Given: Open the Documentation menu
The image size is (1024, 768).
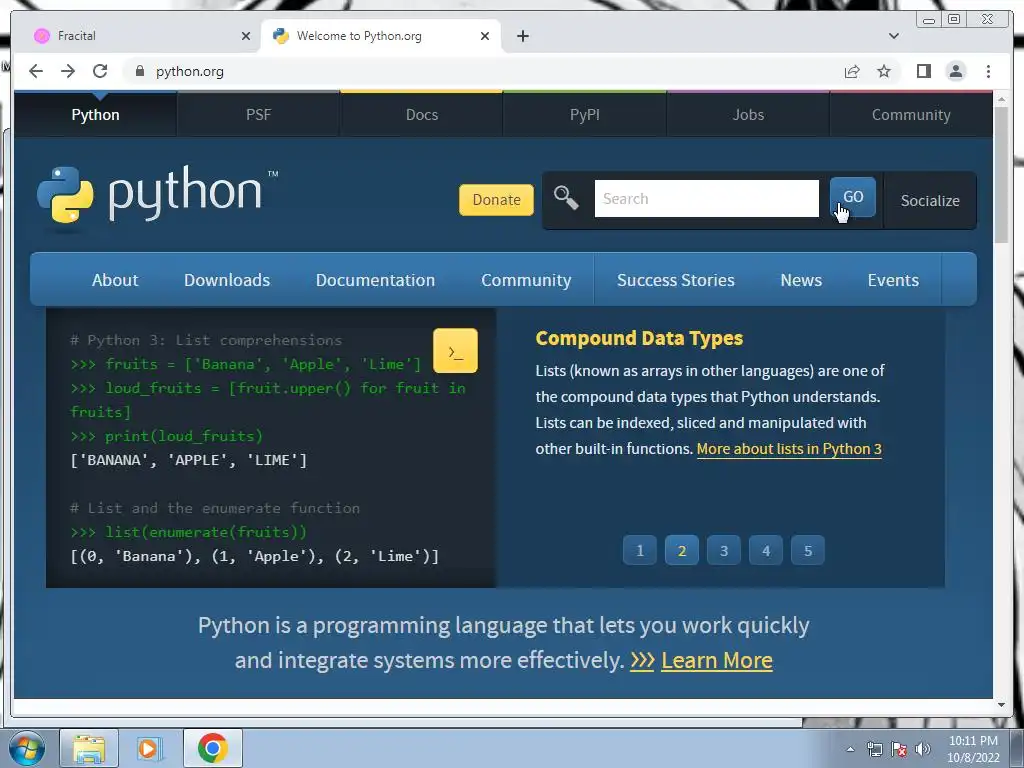Looking at the screenshot, I should tap(376, 280).
